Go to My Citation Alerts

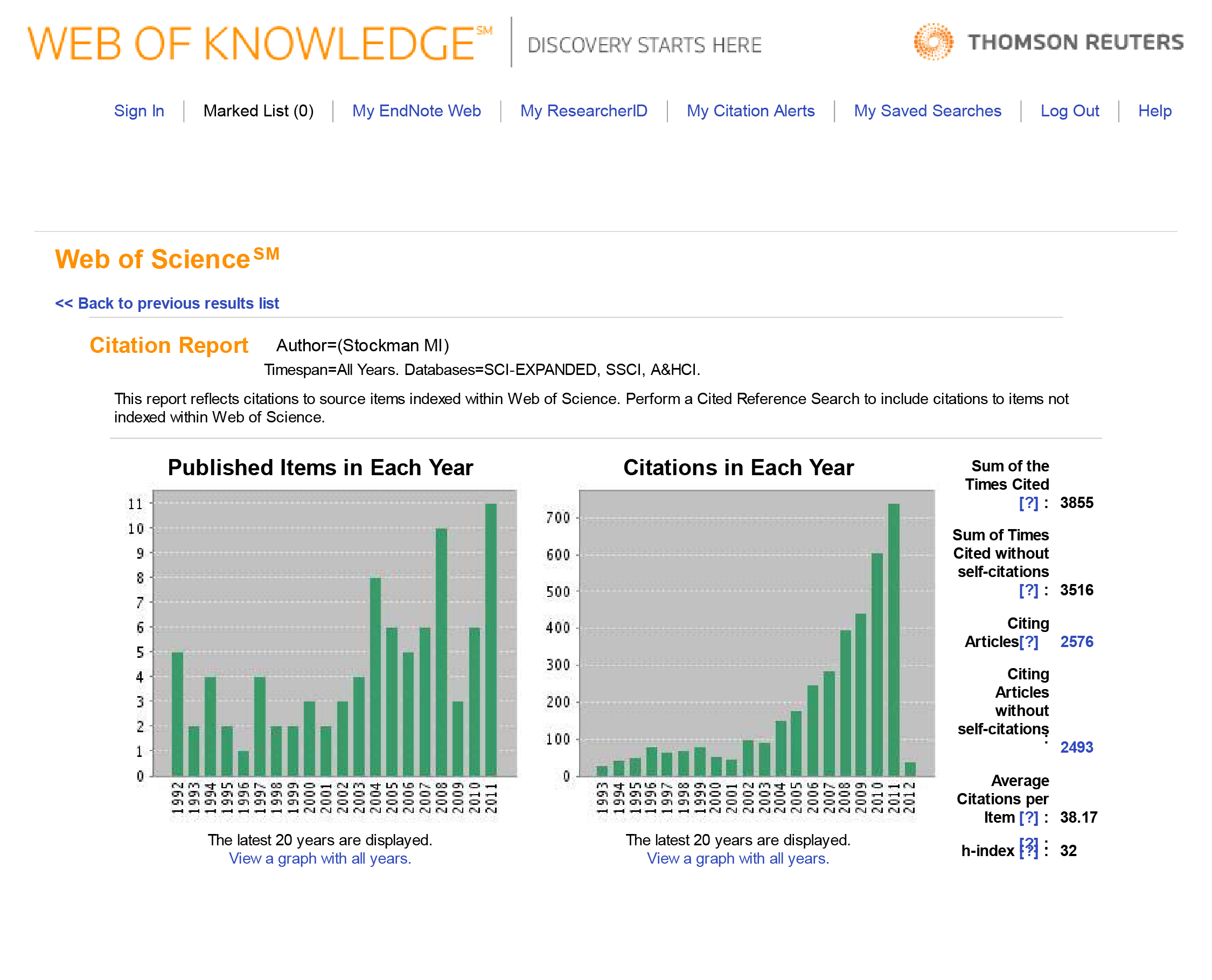pos(750,110)
